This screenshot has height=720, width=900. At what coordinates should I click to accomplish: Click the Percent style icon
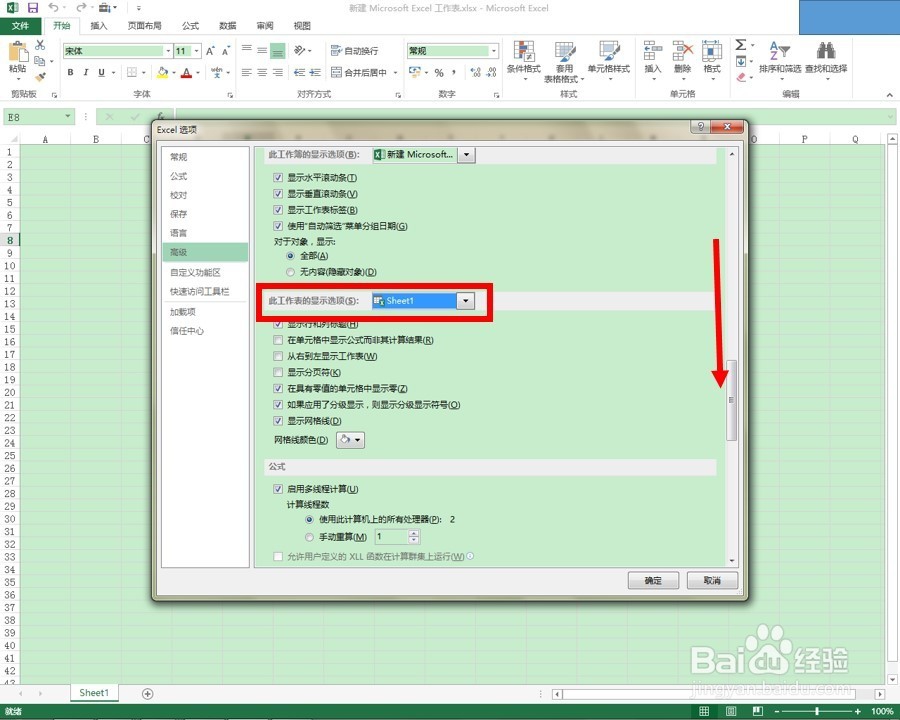[439, 72]
